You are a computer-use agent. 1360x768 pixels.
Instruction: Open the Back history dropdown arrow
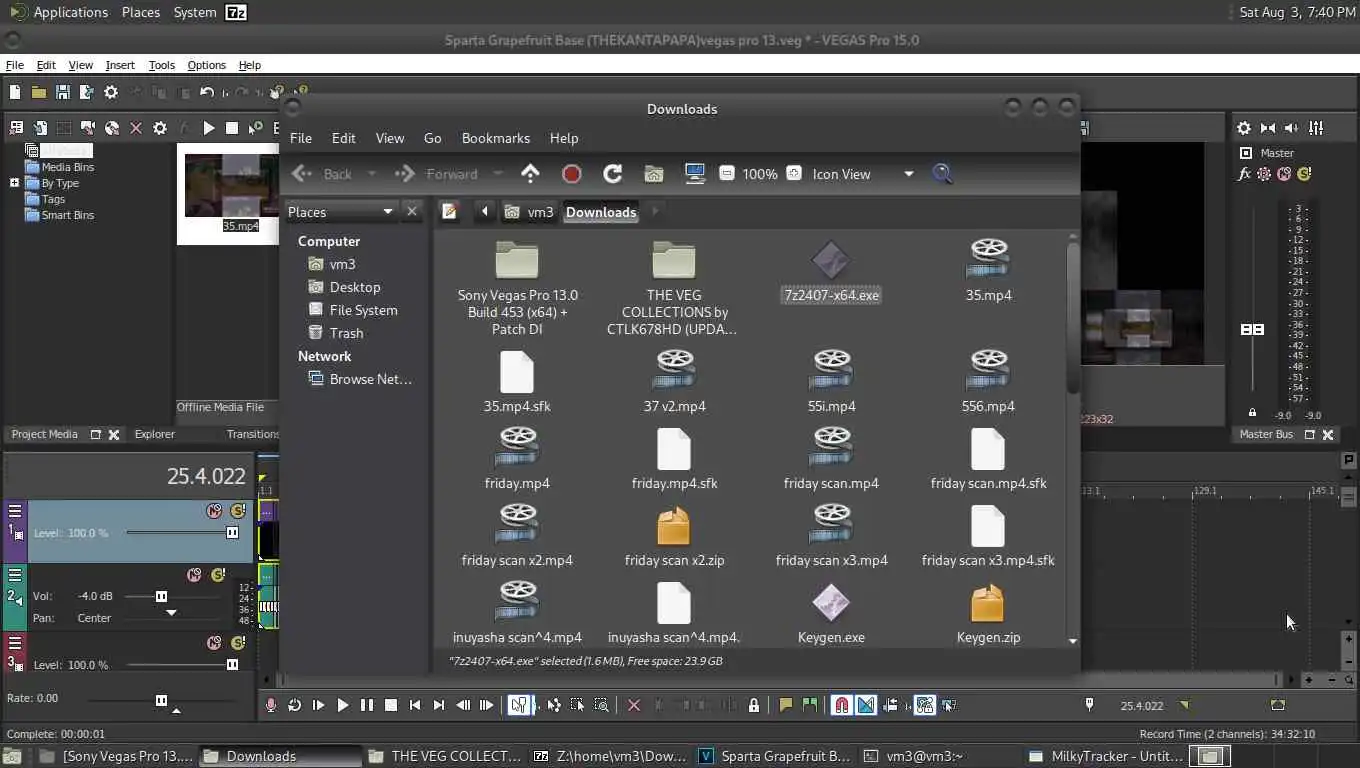[x=372, y=174]
